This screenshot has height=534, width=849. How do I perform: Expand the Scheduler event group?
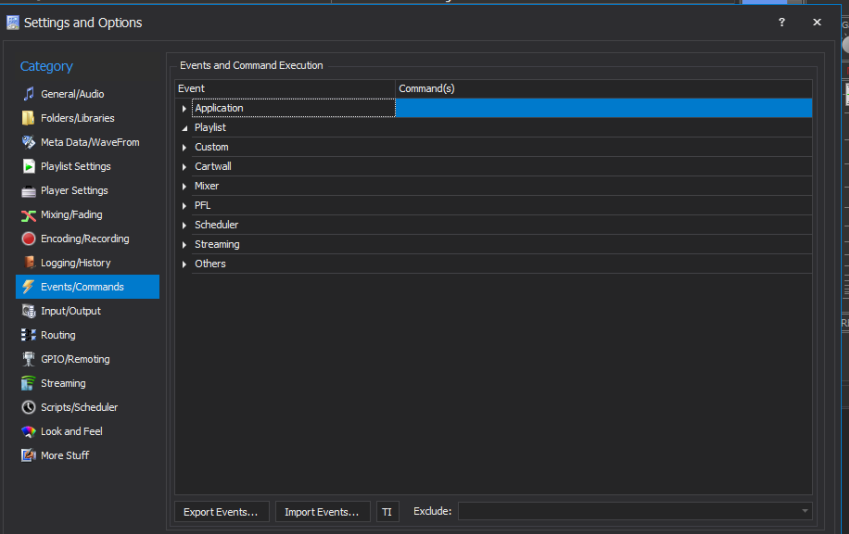[x=184, y=225]
